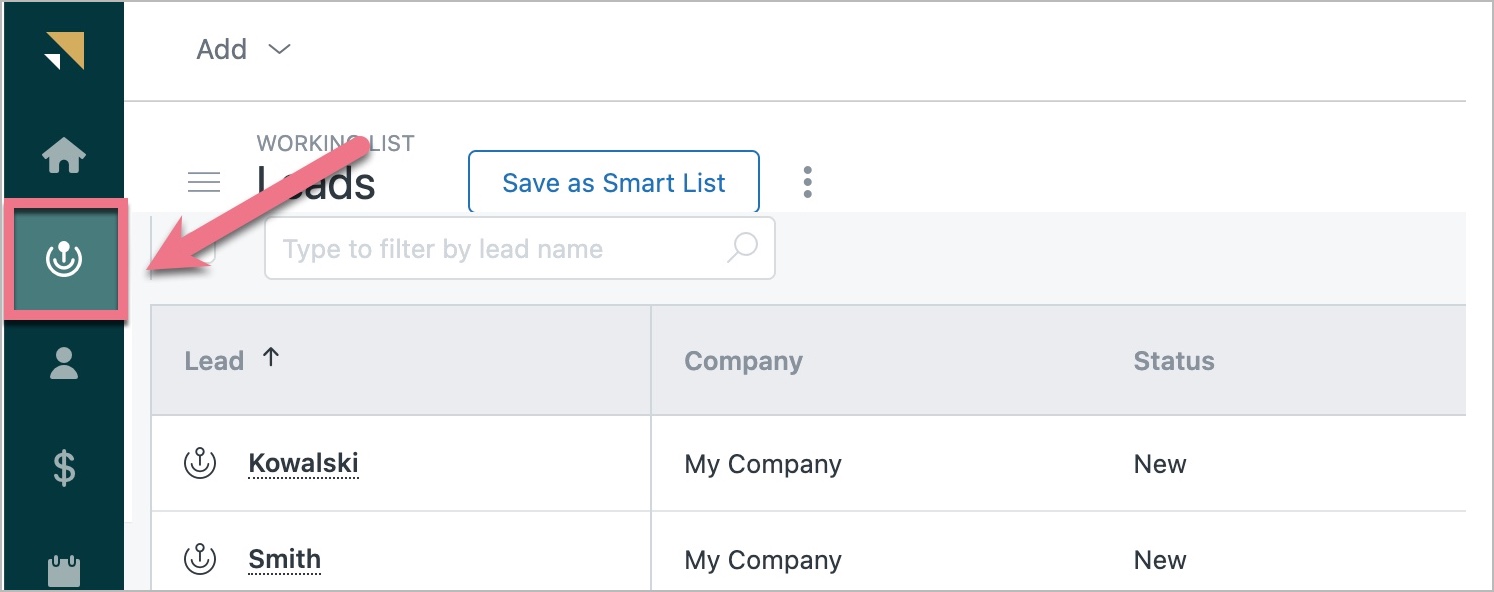The image size is (1494, 592).
Task: Focus the filter by lead name field
Action: point(500,249)
